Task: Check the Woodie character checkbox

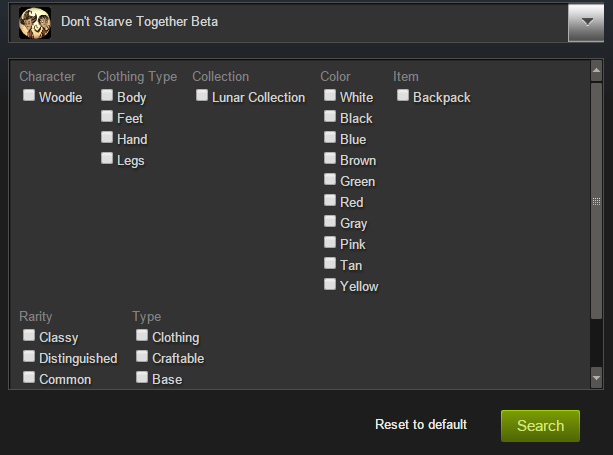Action: point(29,96)
